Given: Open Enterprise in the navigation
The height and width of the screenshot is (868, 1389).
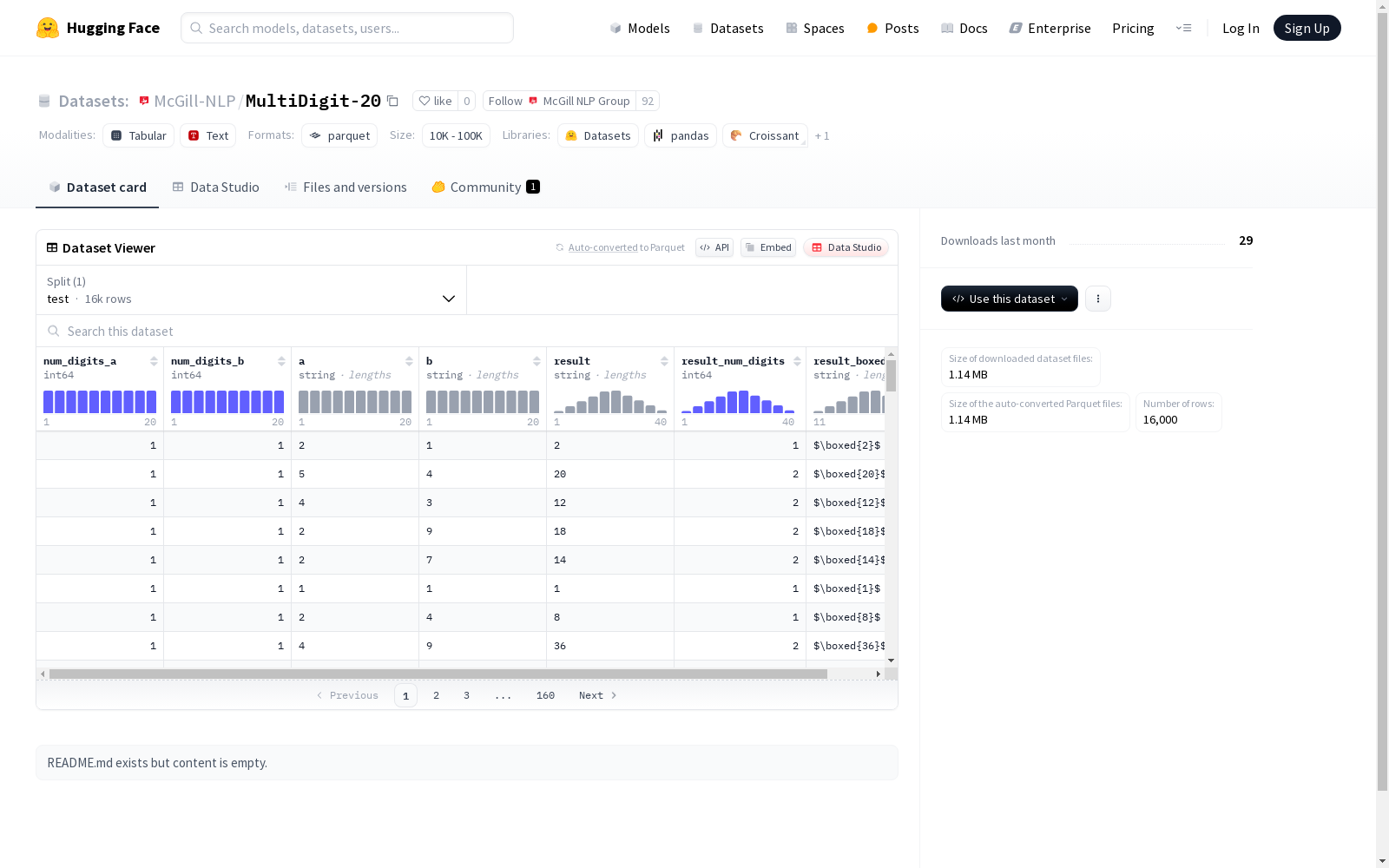Looking at the screenshot, I should point(1050,28).
